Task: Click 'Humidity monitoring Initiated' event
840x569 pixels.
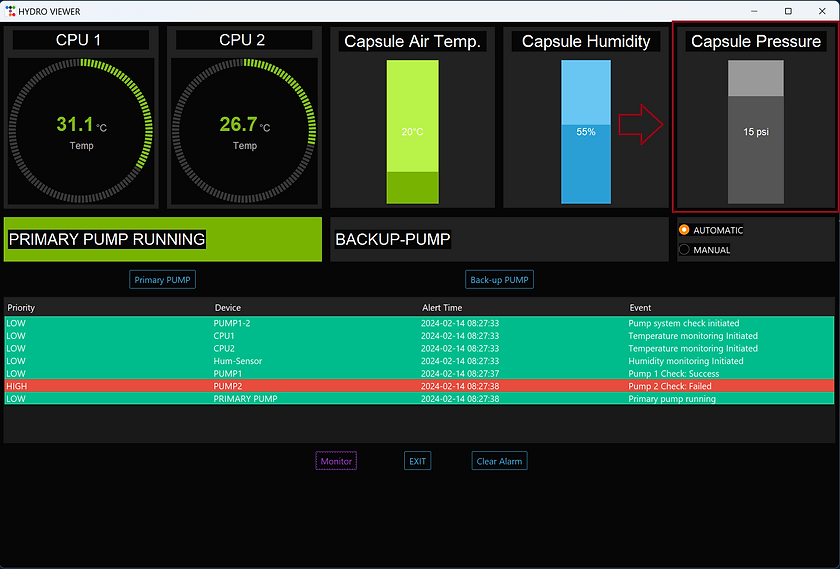Action: [x=686, y=361]
